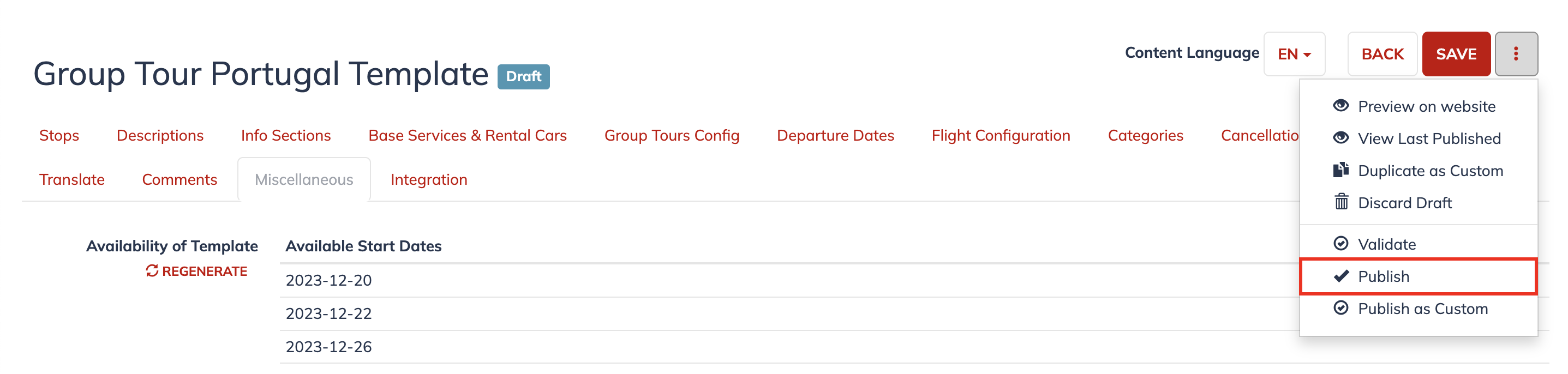
Task: Click the trash icon for Discard Draft
Action: coord(1341,202)
